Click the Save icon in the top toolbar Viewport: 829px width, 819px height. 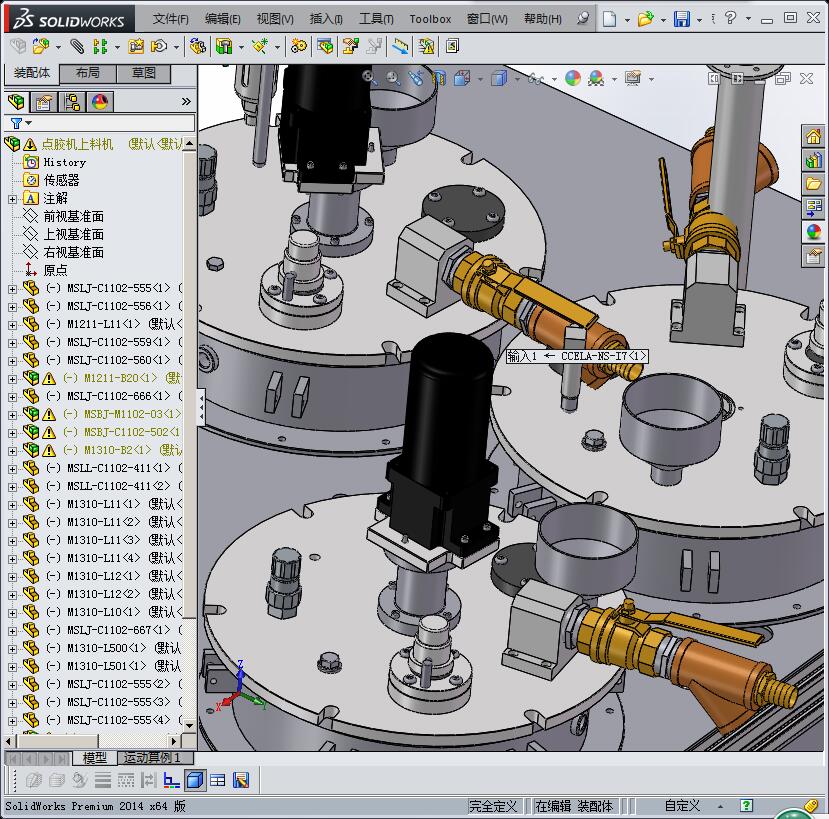[681, 19]
